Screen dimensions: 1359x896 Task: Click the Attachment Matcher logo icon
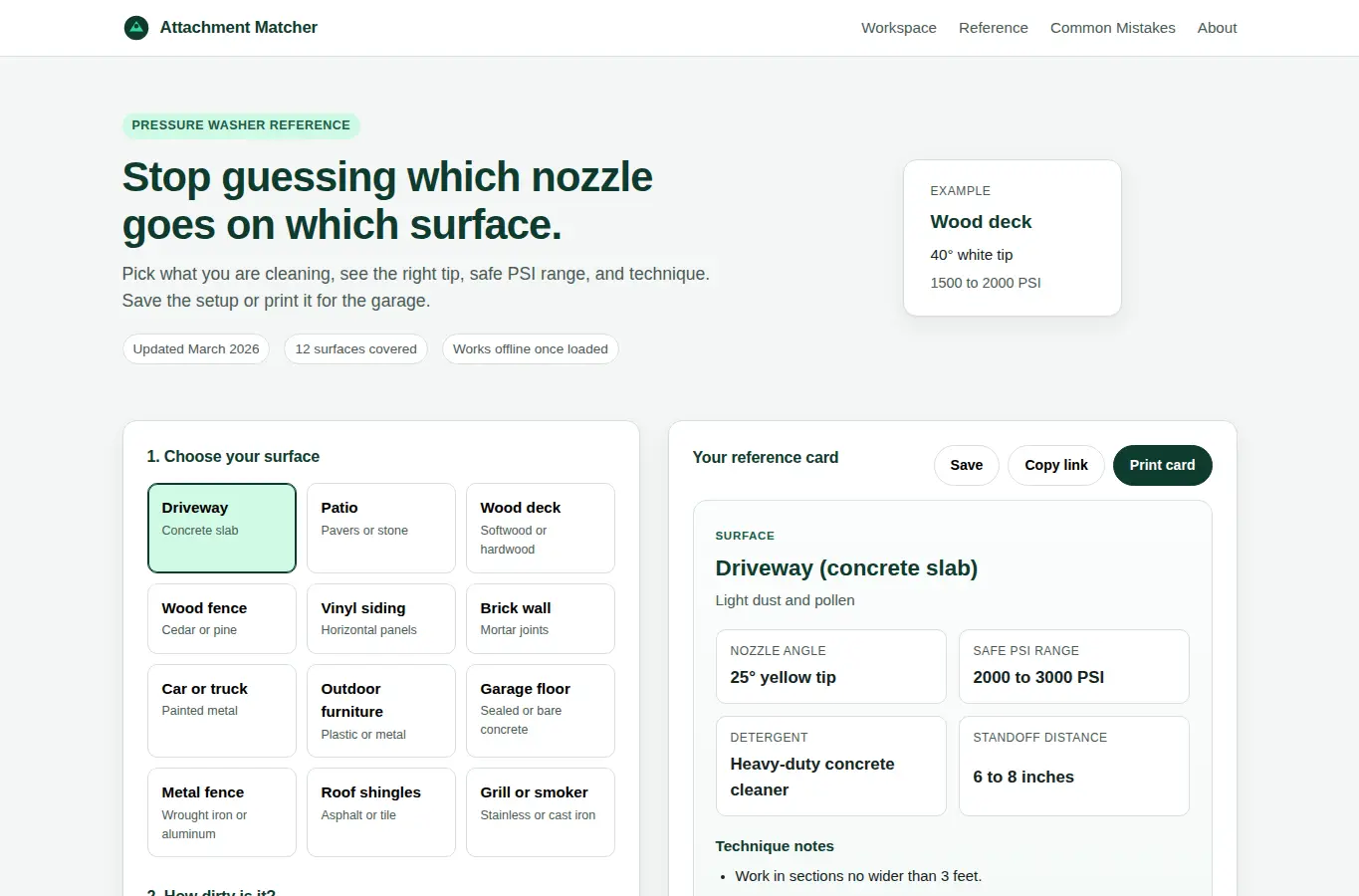coord(136,28)
